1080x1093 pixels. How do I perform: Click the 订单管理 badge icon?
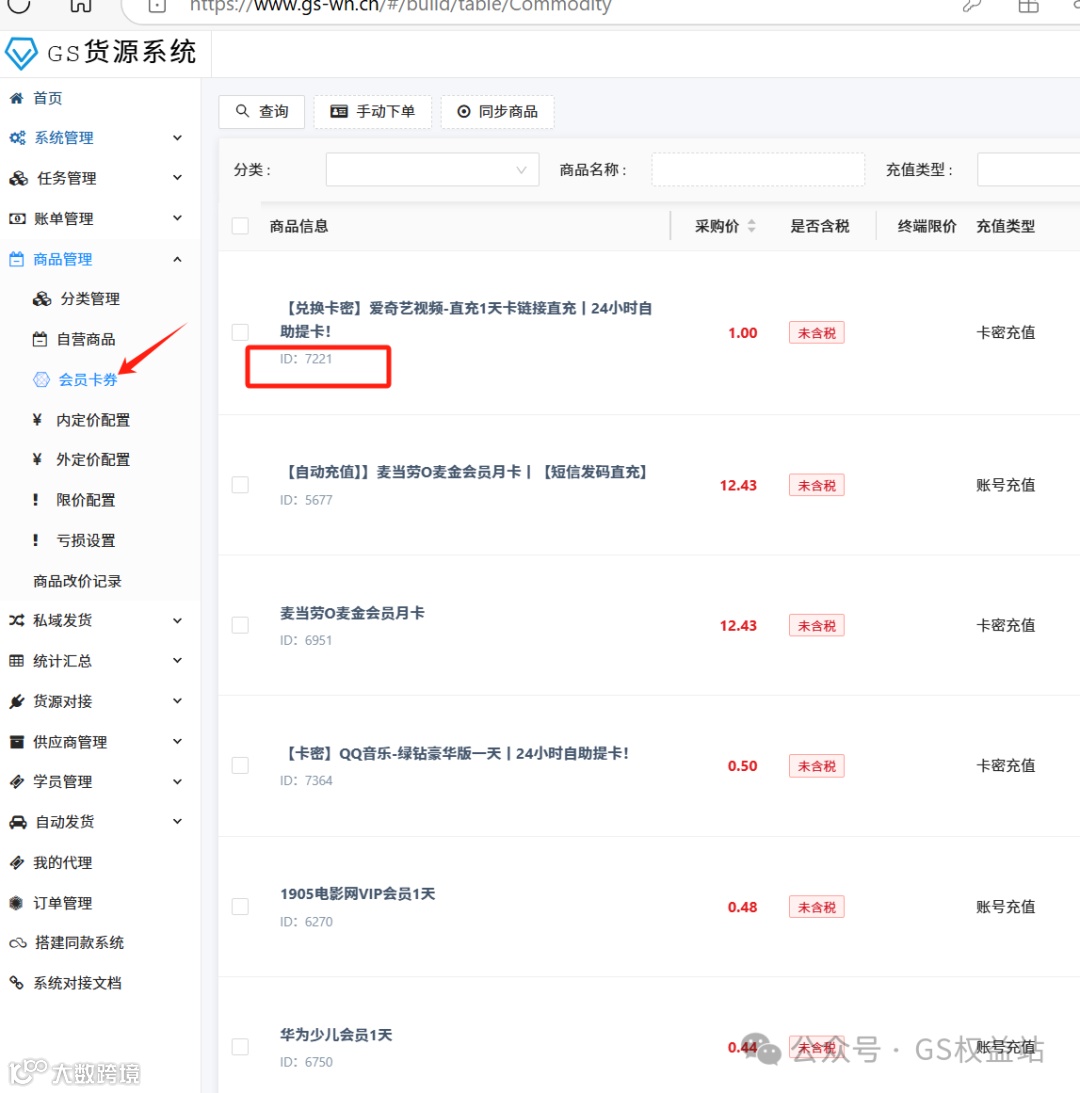17,903
